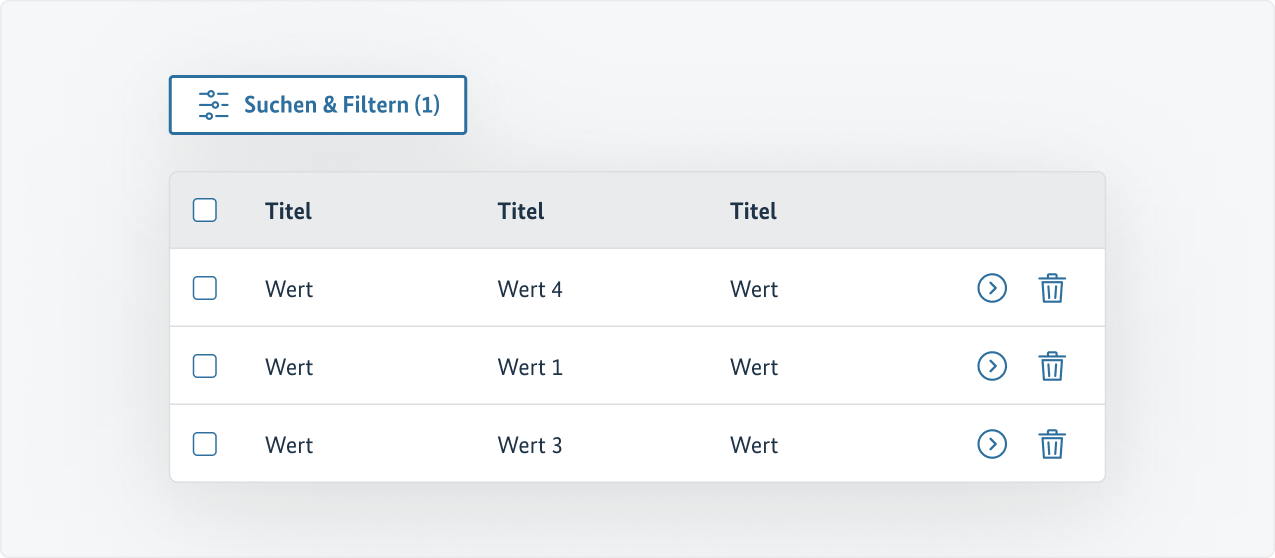Open details arrow for Wert 4 row
Screen dimensions: 1275x558
[x=991, y=288]
